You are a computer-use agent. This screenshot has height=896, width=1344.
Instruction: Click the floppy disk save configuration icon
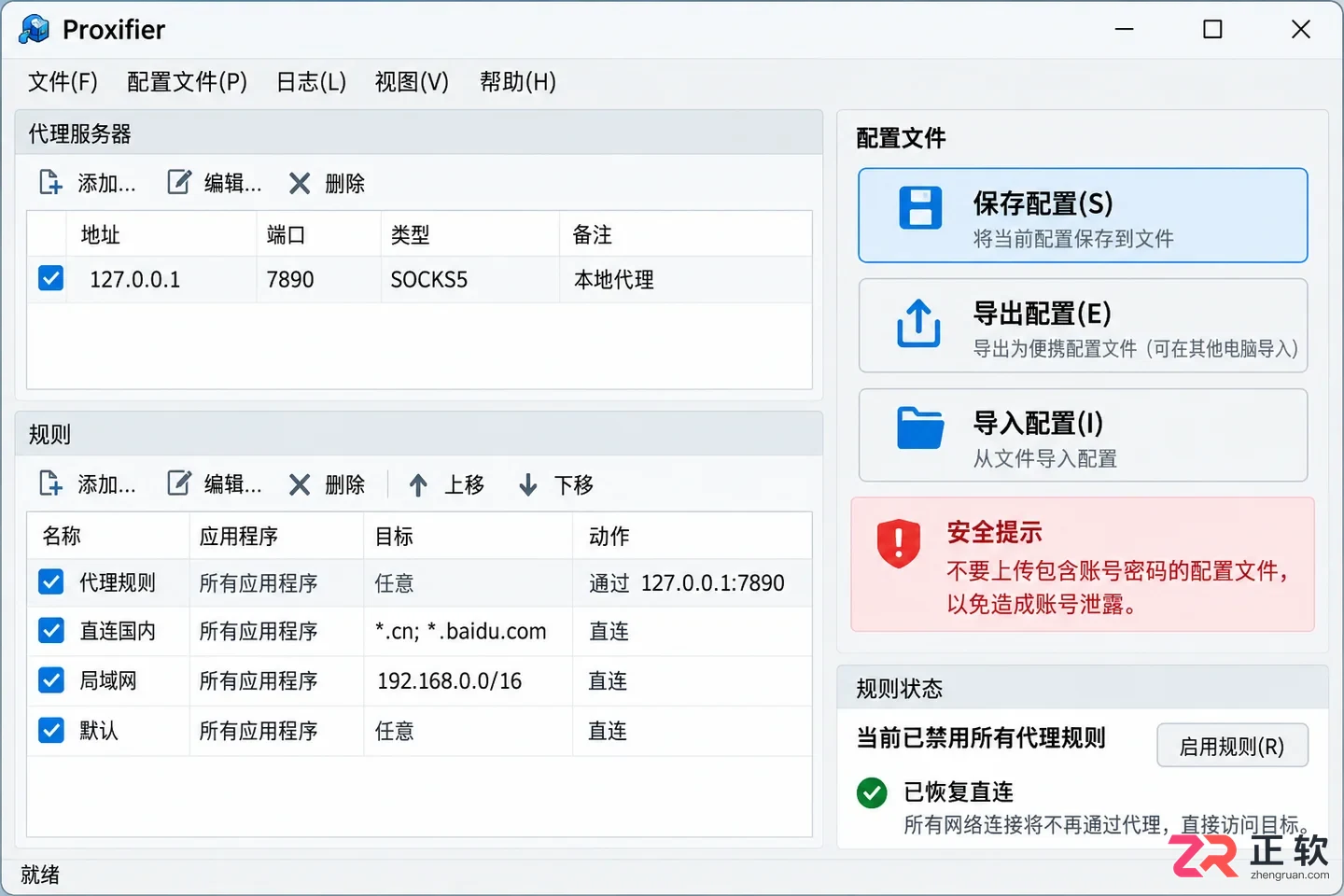pos(920,207)
